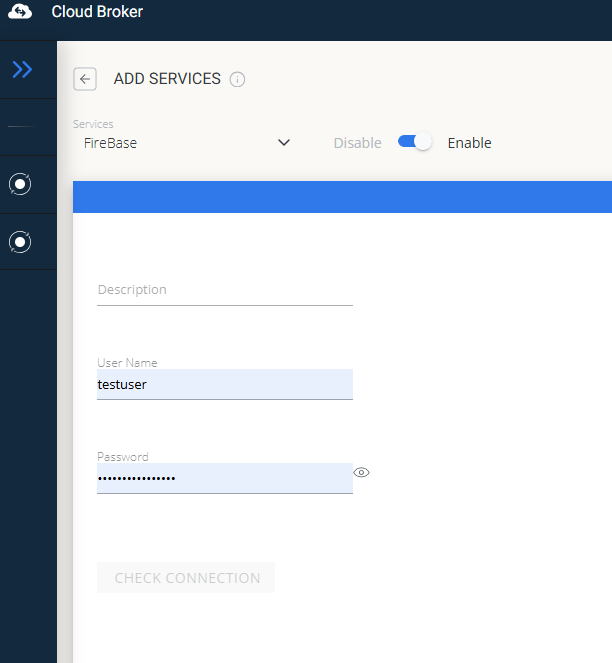612x663 pixels.
Task: Open the Services dropdown showing FireBase
Action: pos(180,143)
